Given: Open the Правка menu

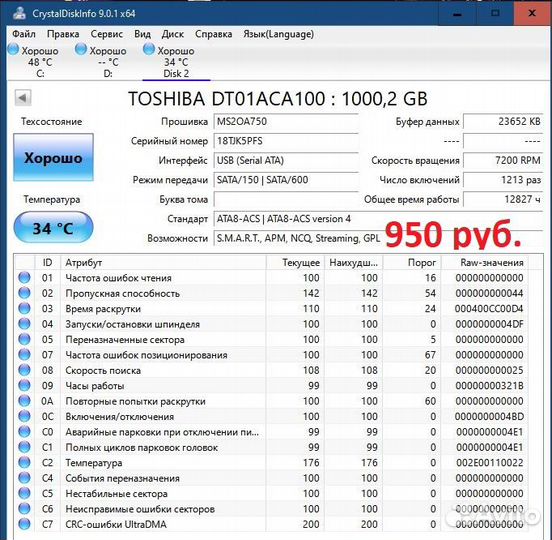Looking at the screenshot, I should click(x=63, y=34).
